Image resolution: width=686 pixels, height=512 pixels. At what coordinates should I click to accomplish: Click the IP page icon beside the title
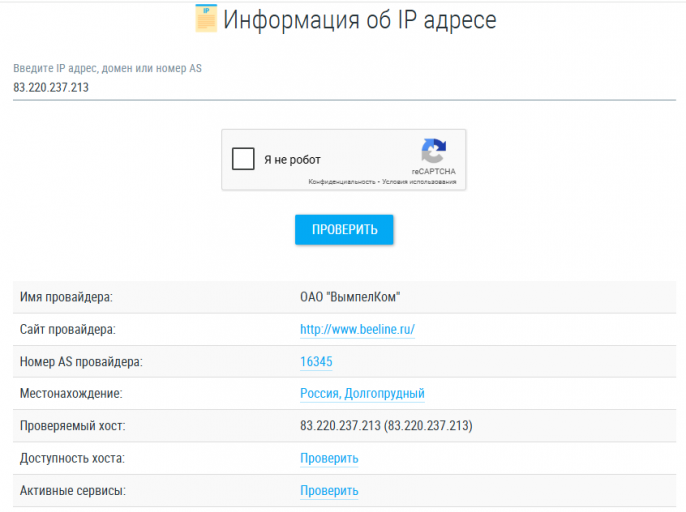(206, 18)
